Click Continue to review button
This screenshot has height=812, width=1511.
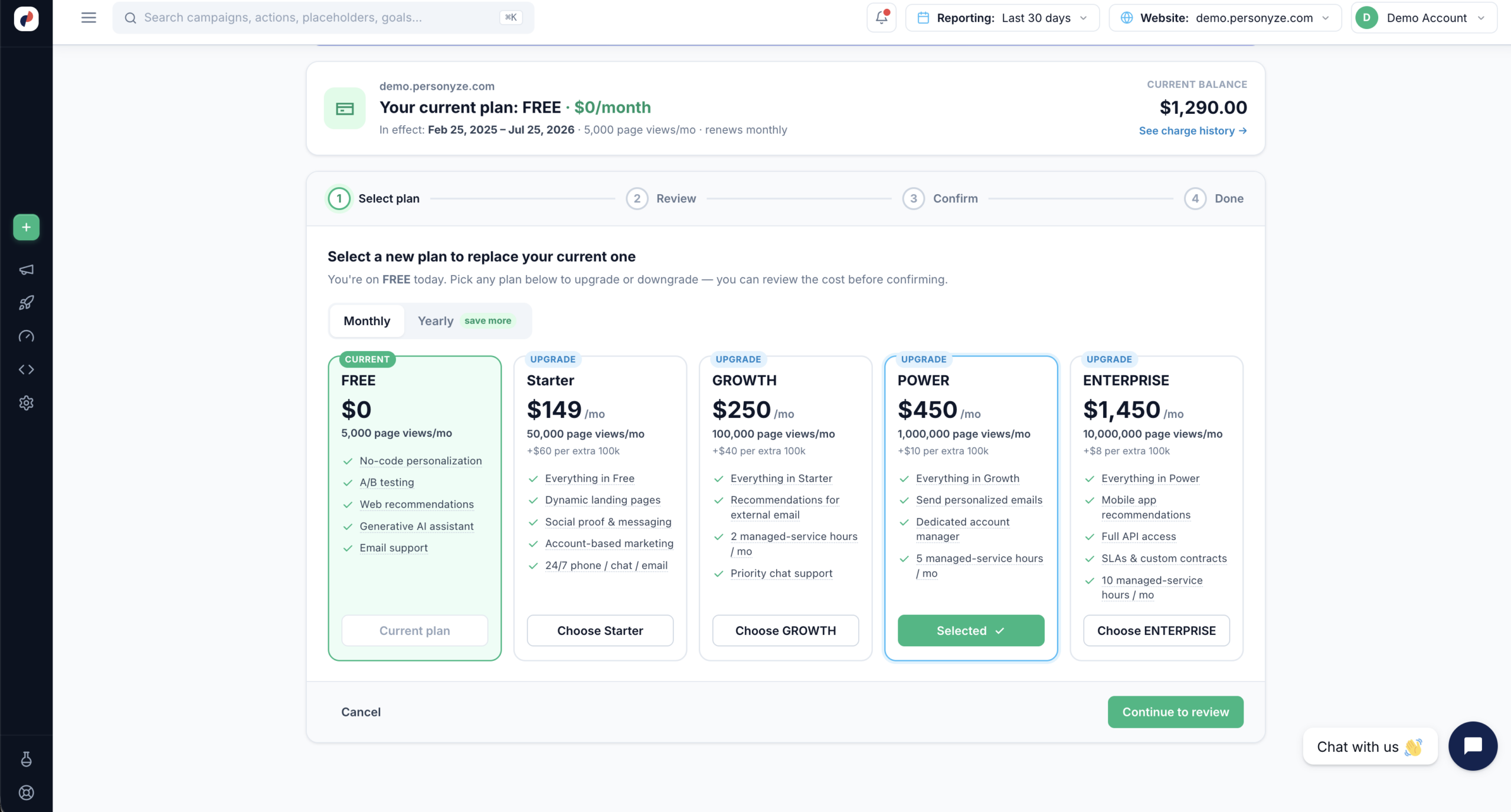click(x=1175, y=712)
